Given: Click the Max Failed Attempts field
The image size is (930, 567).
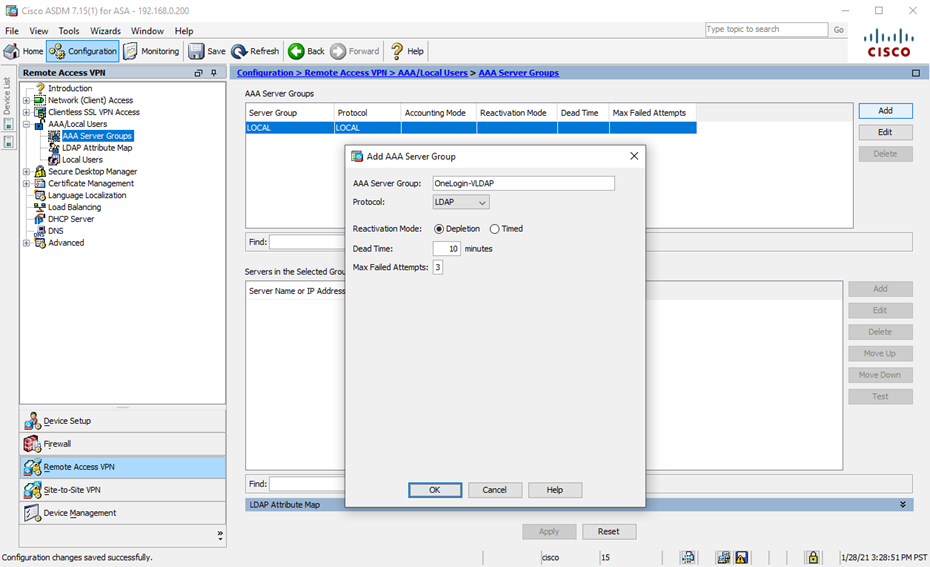Looking at the screenshot, I should pos(438,267).
